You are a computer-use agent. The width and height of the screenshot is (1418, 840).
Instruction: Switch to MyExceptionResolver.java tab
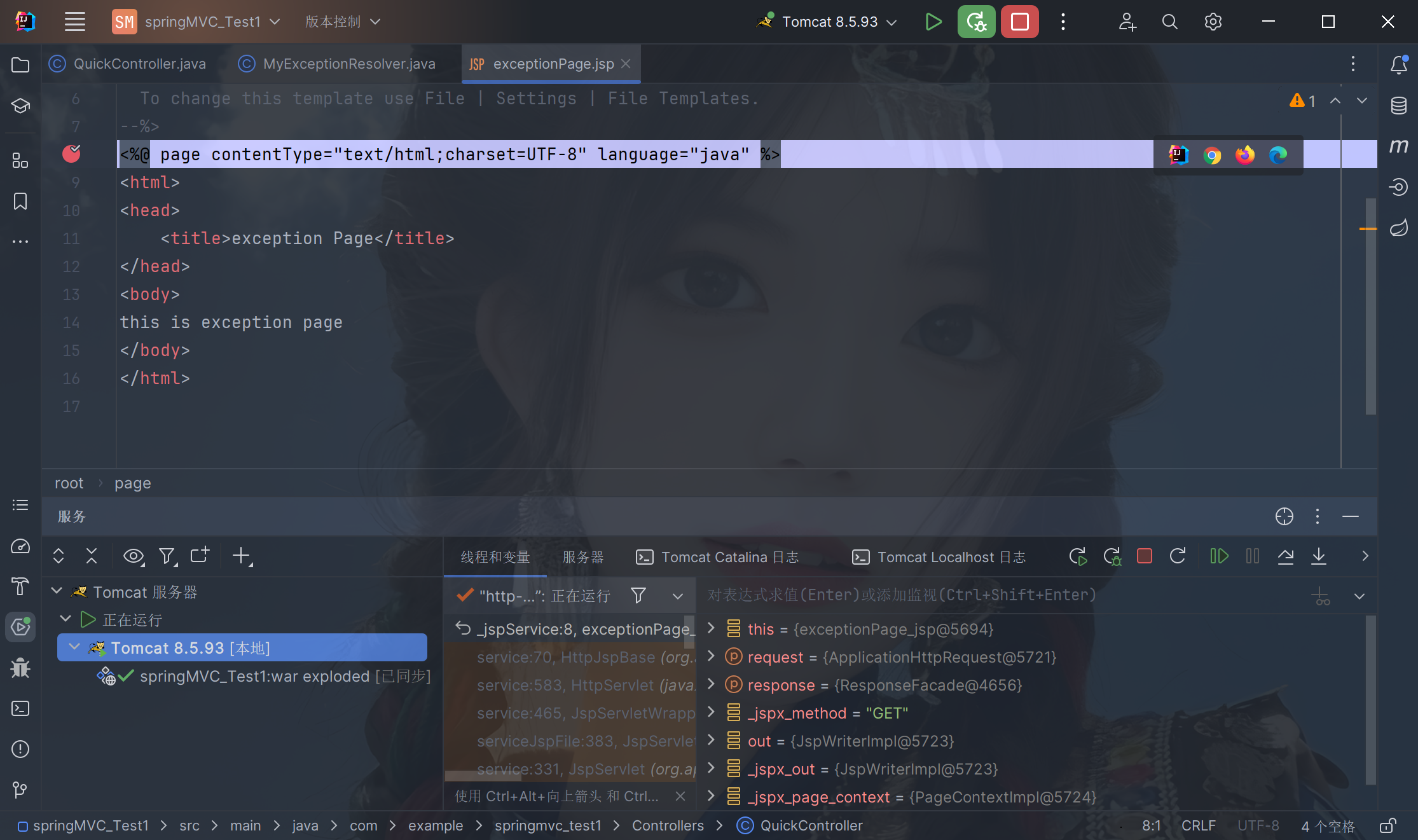(348, 64)
